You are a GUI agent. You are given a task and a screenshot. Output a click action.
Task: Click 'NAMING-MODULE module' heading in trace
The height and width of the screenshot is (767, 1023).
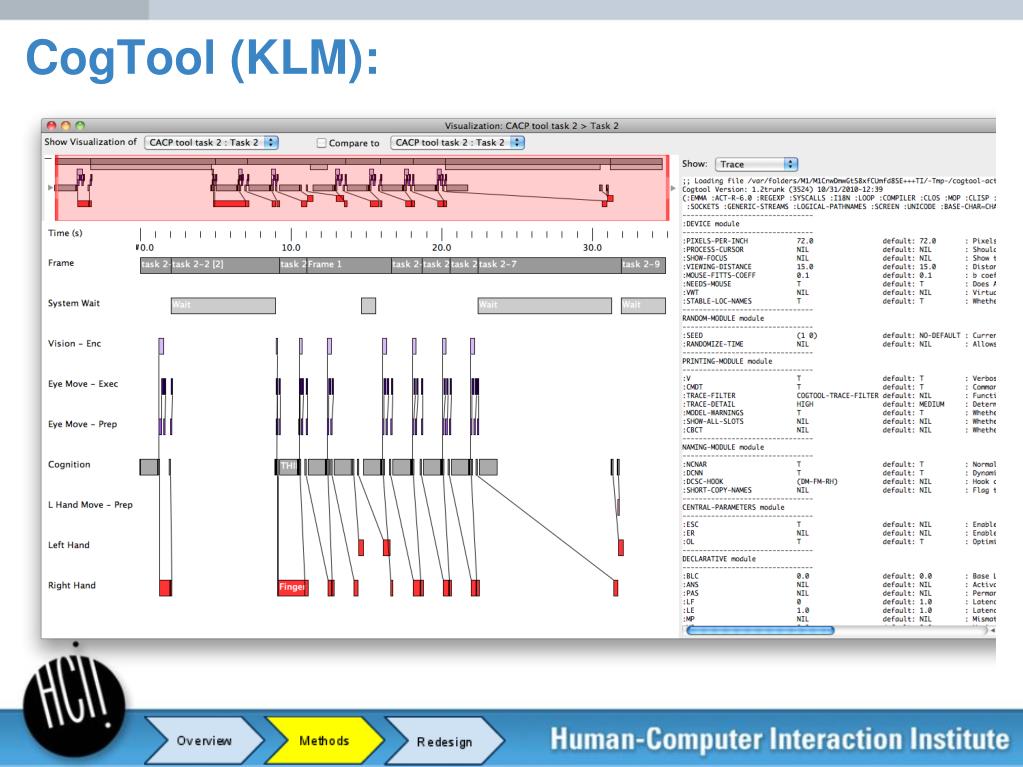click(x=723, y=447)
